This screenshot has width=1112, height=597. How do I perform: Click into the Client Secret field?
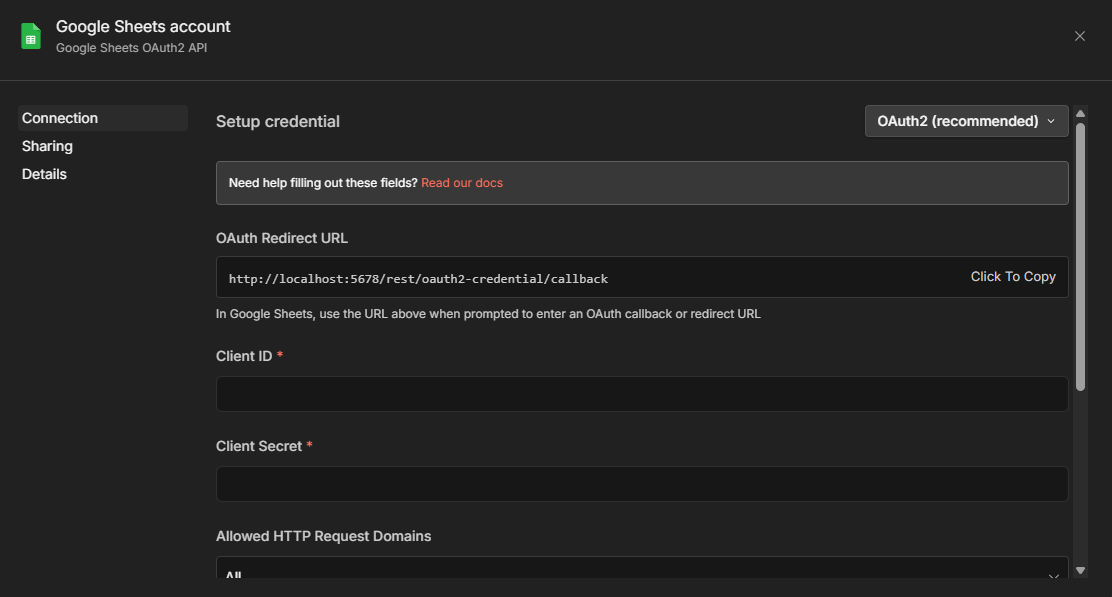click(642, 484)
